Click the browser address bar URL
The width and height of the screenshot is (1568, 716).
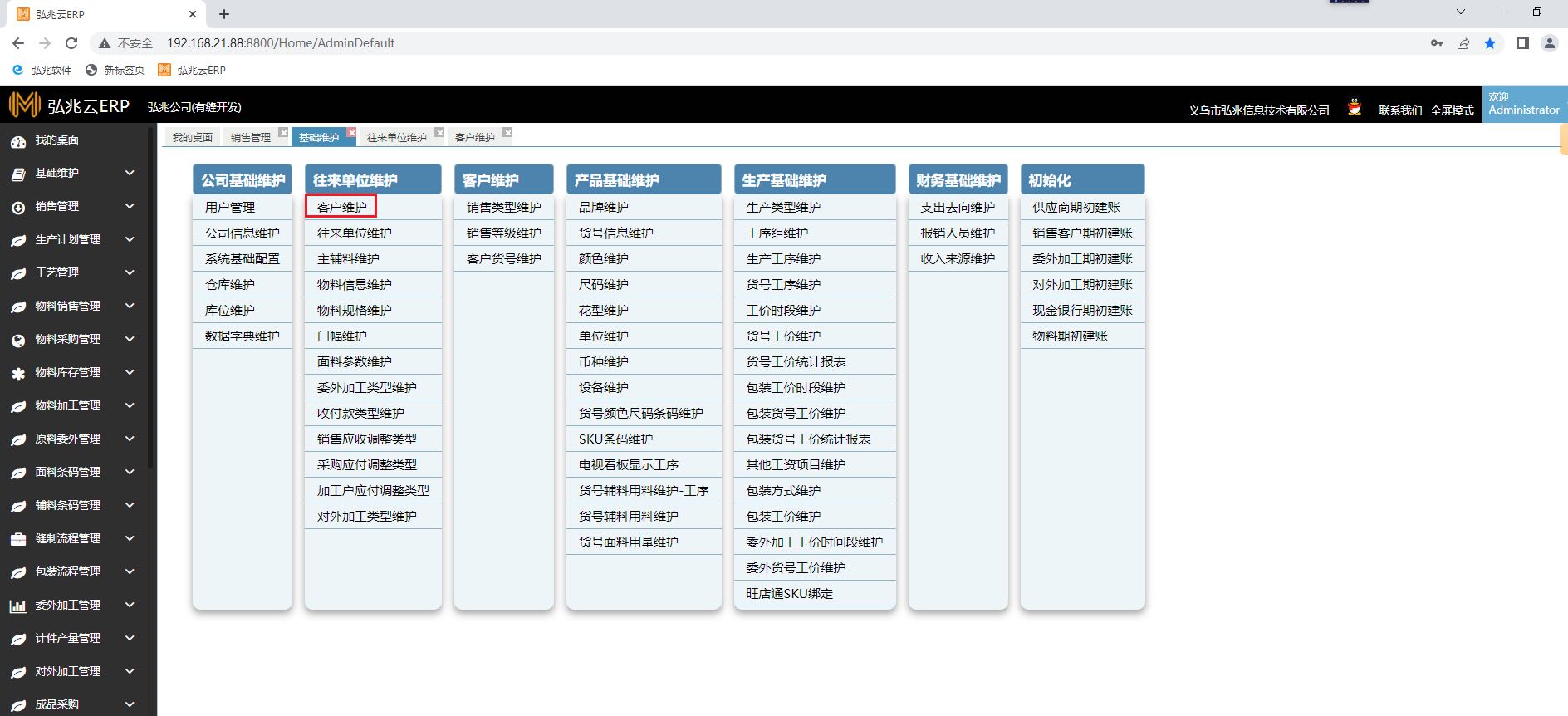[281, 43]
